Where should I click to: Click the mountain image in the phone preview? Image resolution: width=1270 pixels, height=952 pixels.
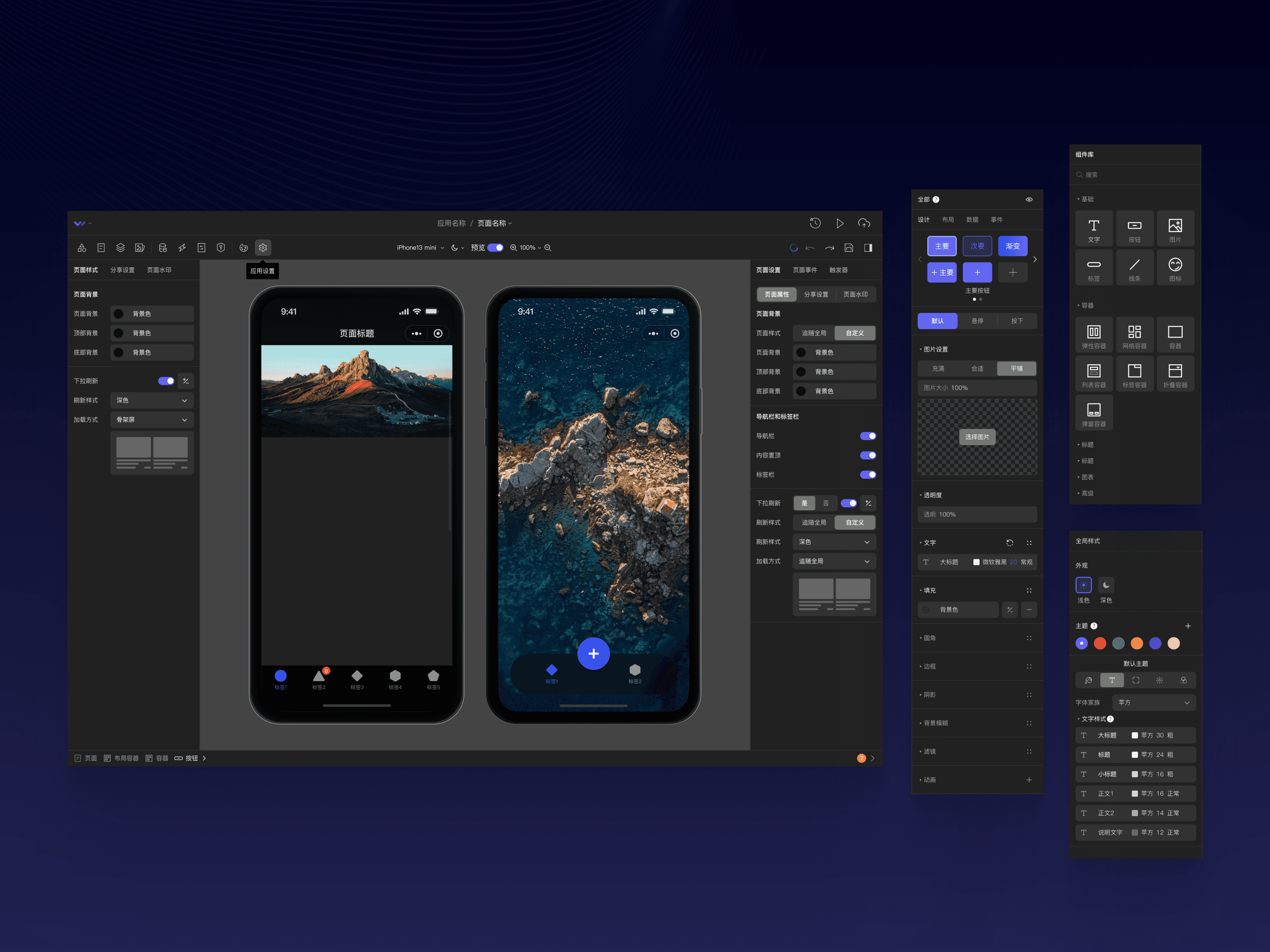(357, 391)
